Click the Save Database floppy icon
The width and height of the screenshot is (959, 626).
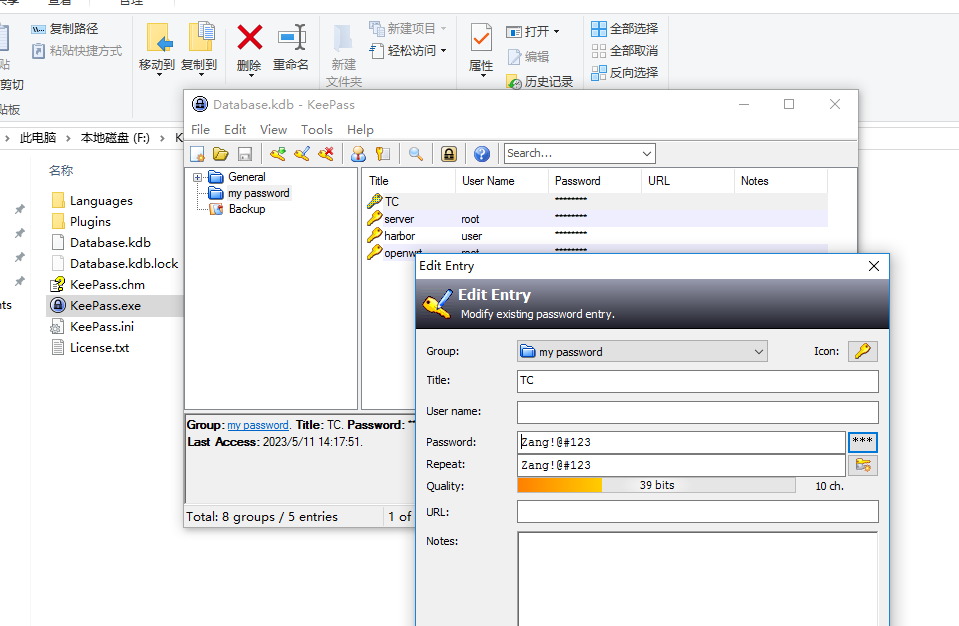245,153
